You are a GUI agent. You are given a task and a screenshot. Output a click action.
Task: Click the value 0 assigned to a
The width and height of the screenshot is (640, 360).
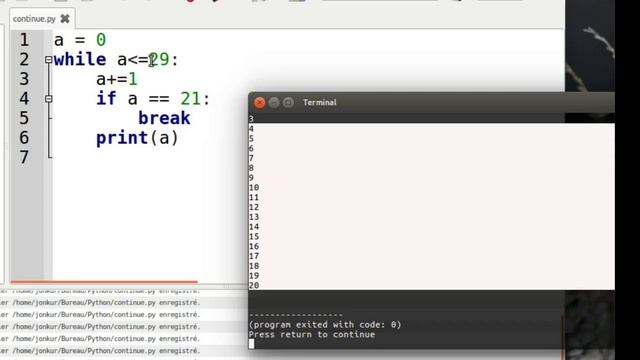101,40
